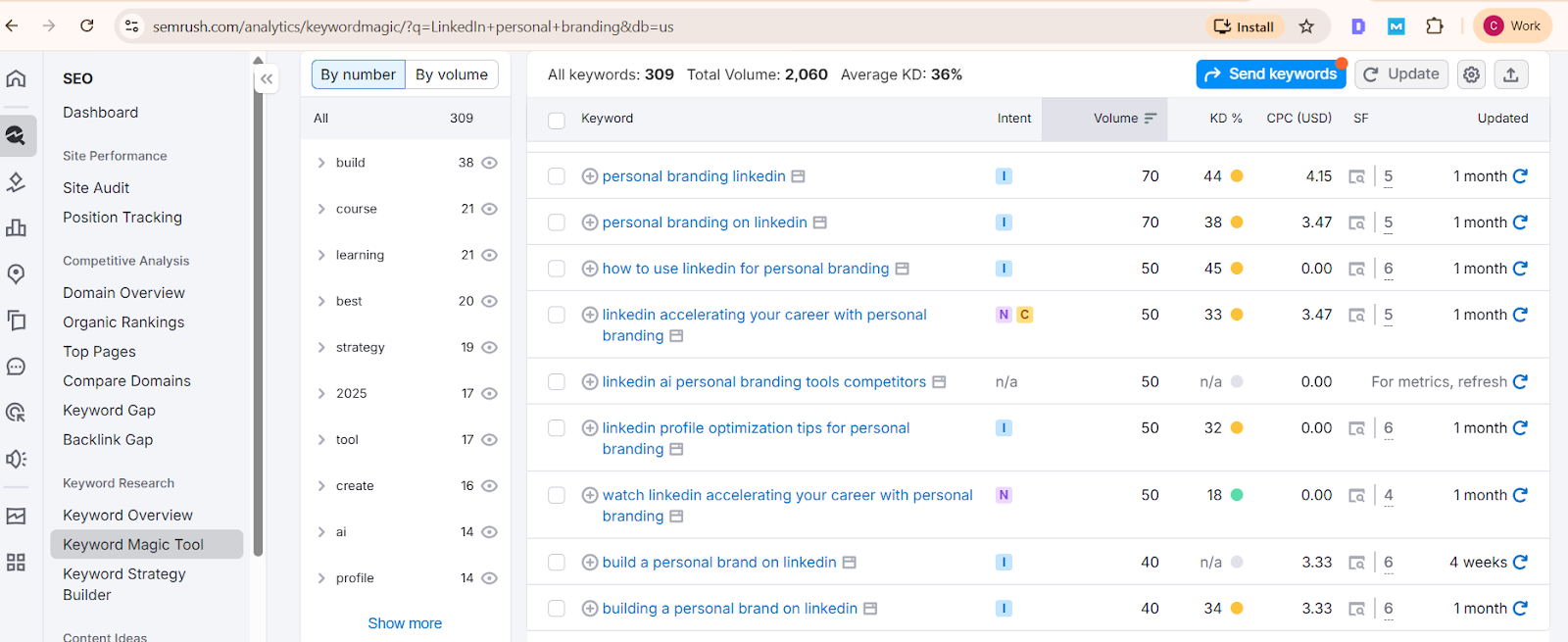This screenshot has height=642, width=1568.
Task: Open the location pin icon in the left rail
Action: coord(17,273)
